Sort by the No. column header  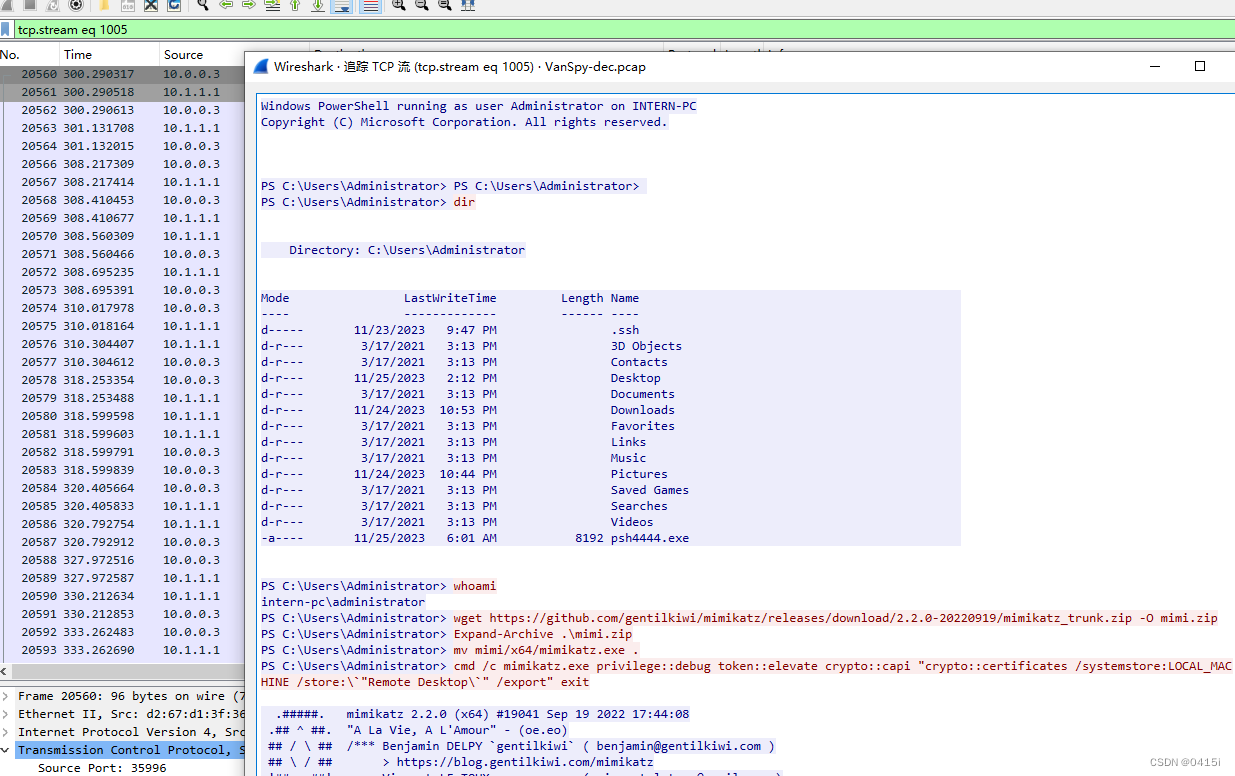coord(29,55)
